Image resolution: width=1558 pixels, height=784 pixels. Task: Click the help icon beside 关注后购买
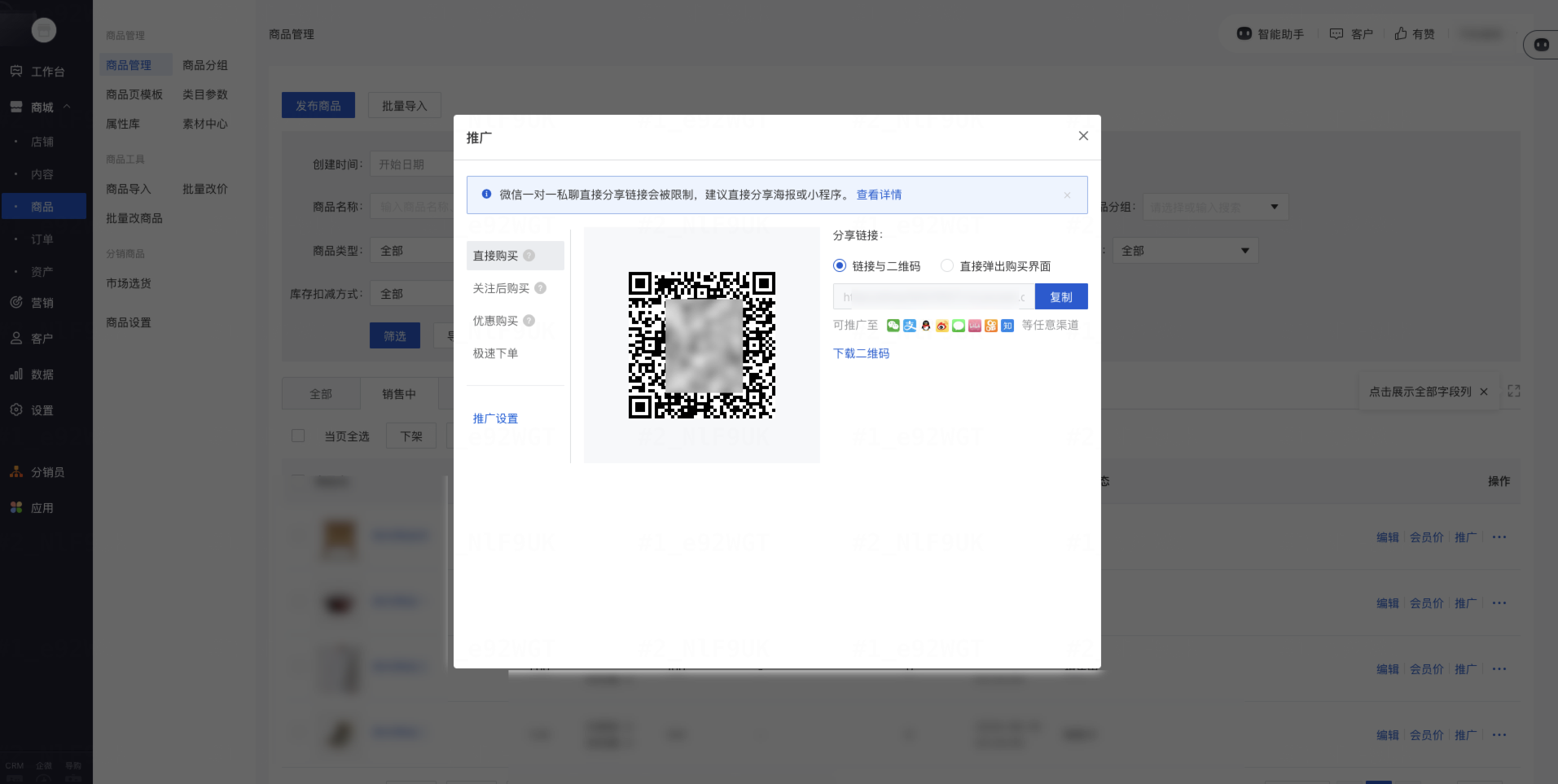pyautogui.click(x=541, y=288)
